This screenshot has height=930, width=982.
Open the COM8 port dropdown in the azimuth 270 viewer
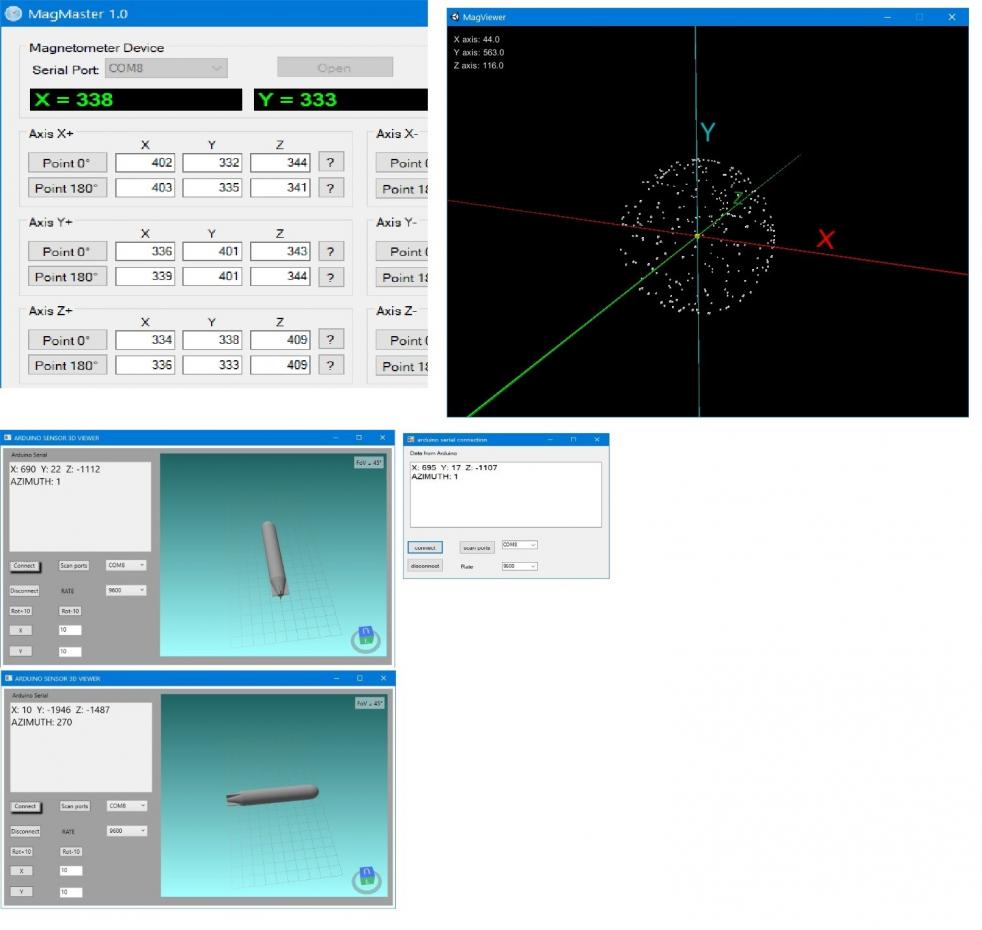126,806
